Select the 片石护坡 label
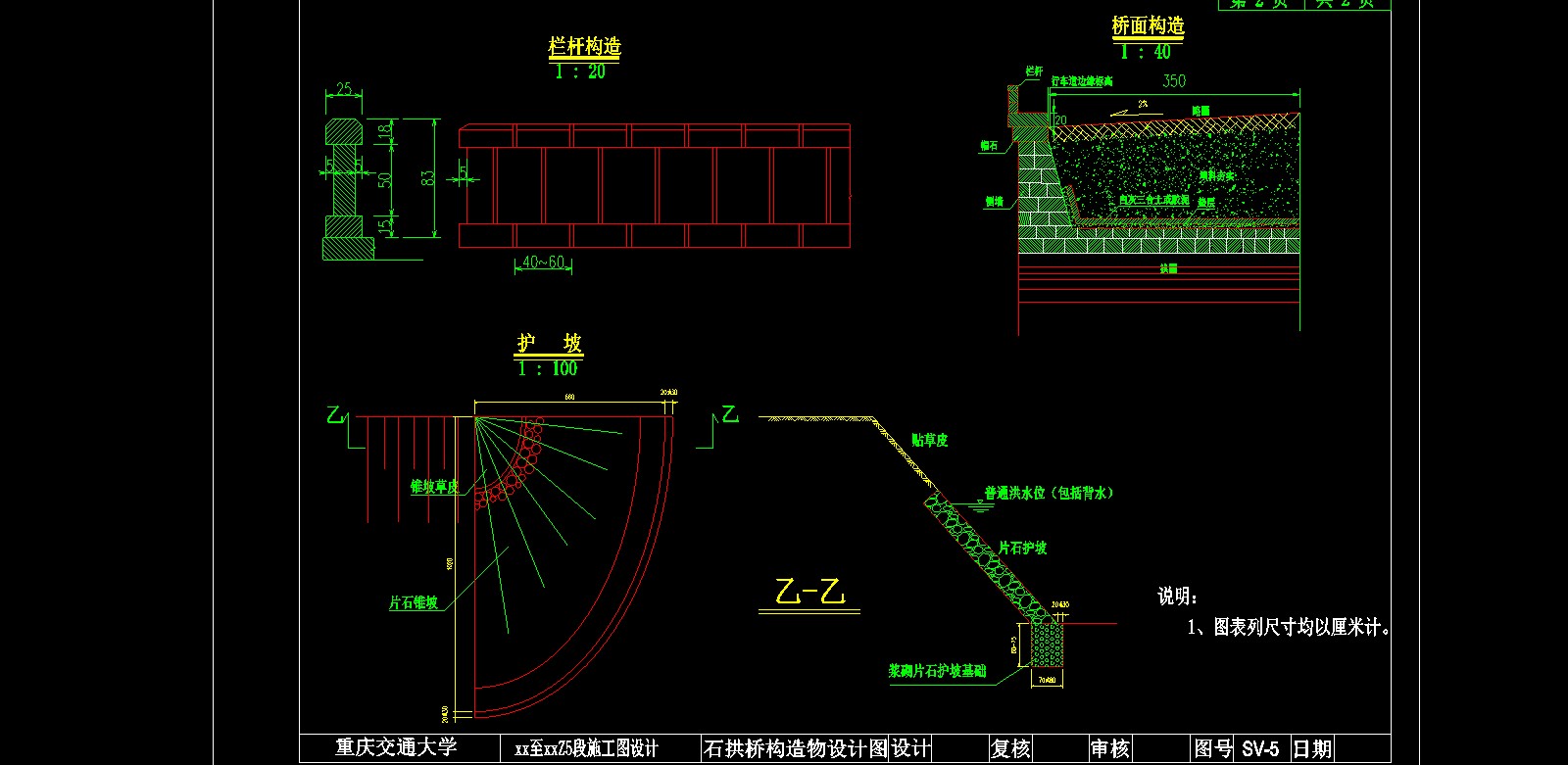The height and width of the screenshot is (765, 1568). click(1022, 548)
